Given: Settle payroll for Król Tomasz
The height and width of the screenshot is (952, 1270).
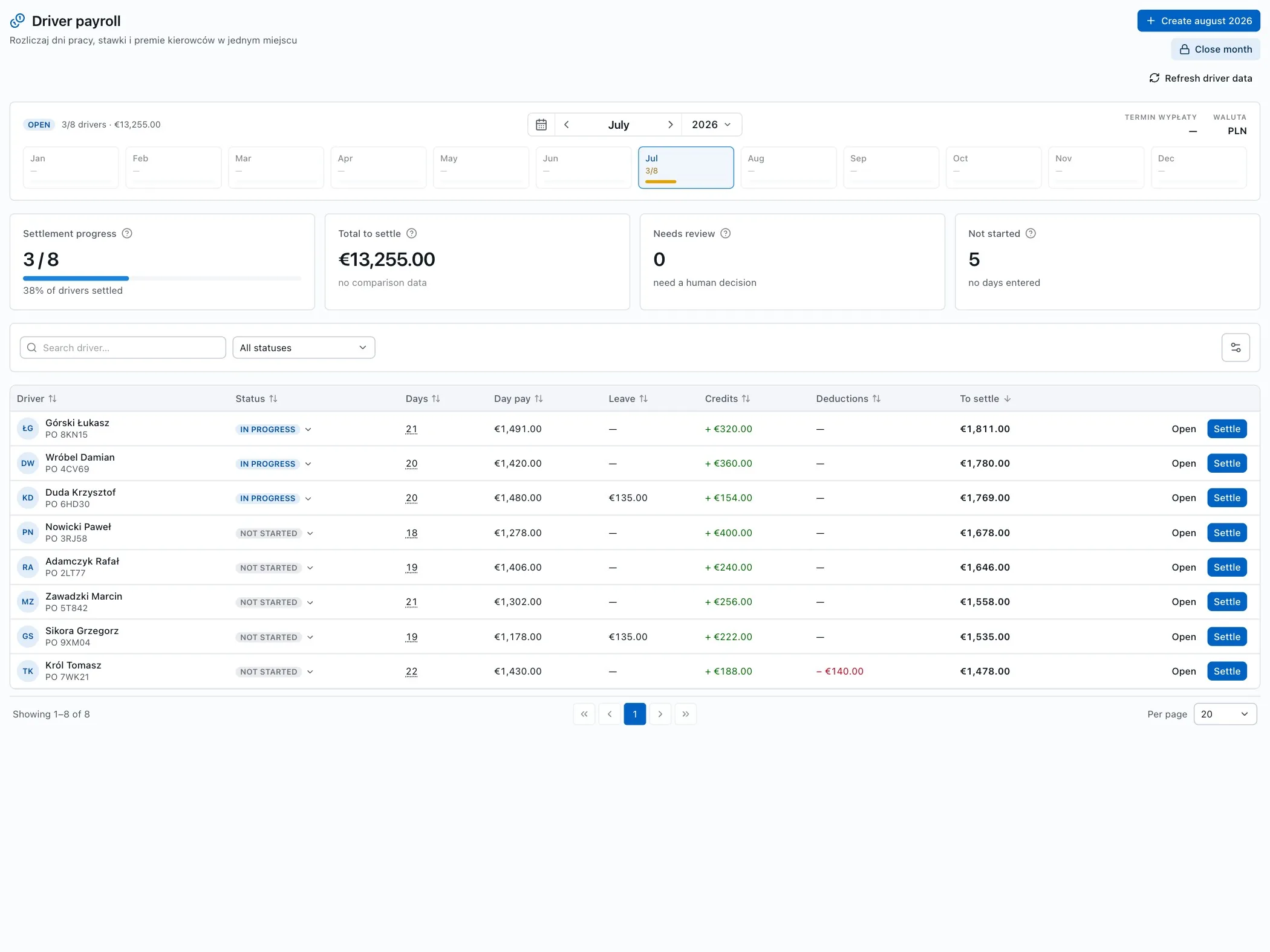Looking at the screenshot, I should [x=1227, y=671].
